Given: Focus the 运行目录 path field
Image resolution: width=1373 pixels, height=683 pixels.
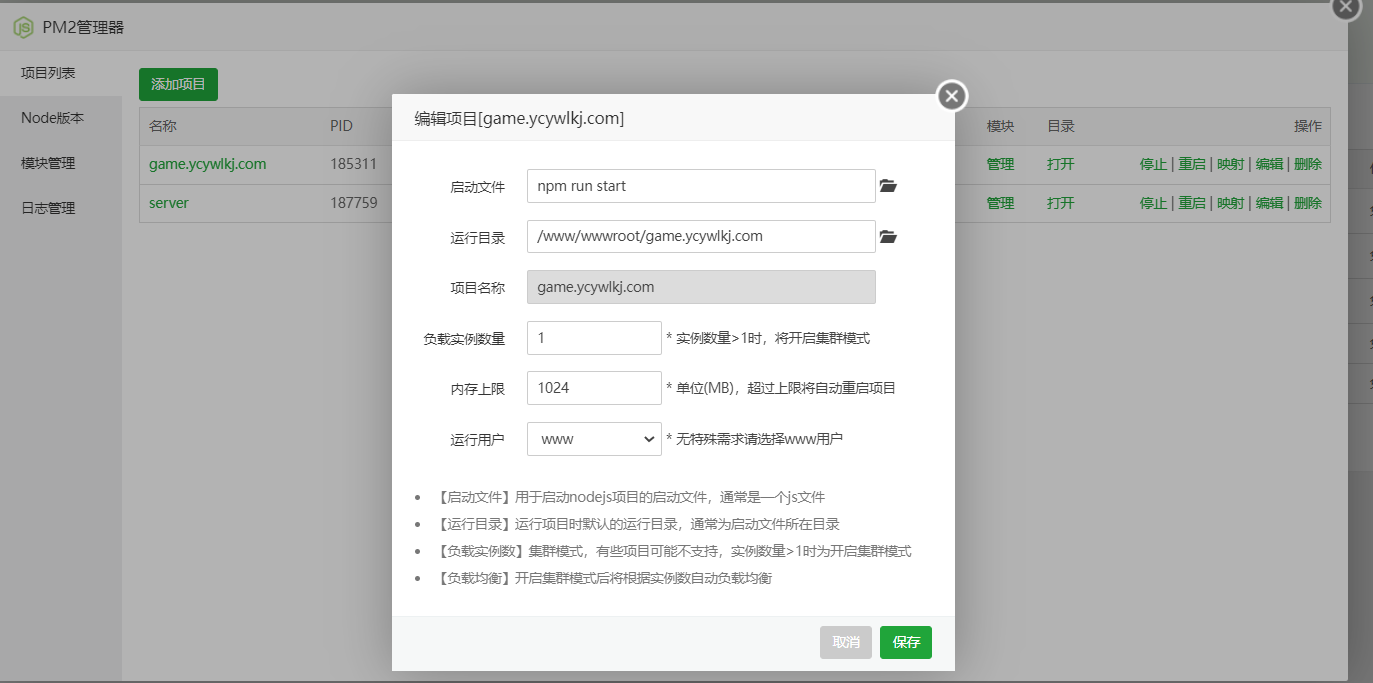Looking at the screenshot, I should pos(700,237).
